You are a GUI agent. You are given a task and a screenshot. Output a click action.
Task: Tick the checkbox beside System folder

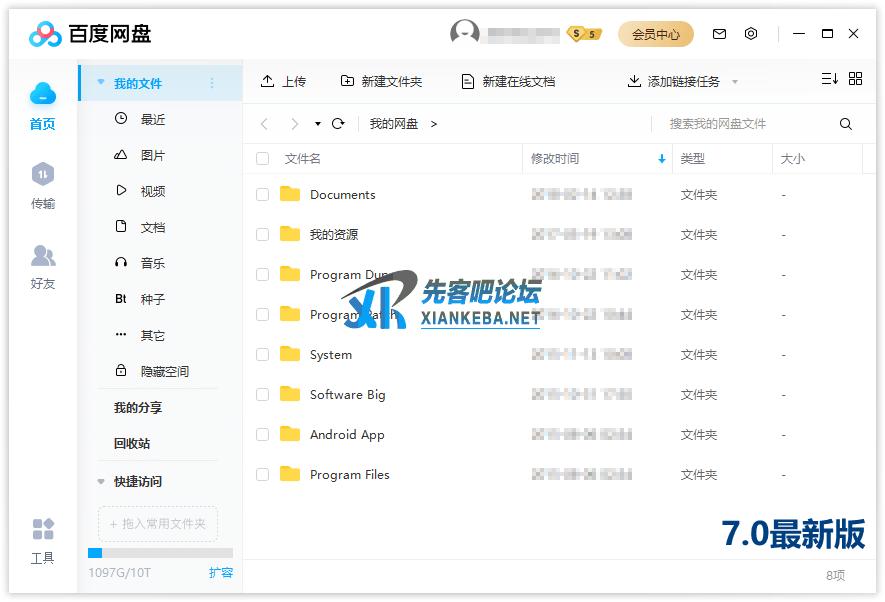pos(263,355)
